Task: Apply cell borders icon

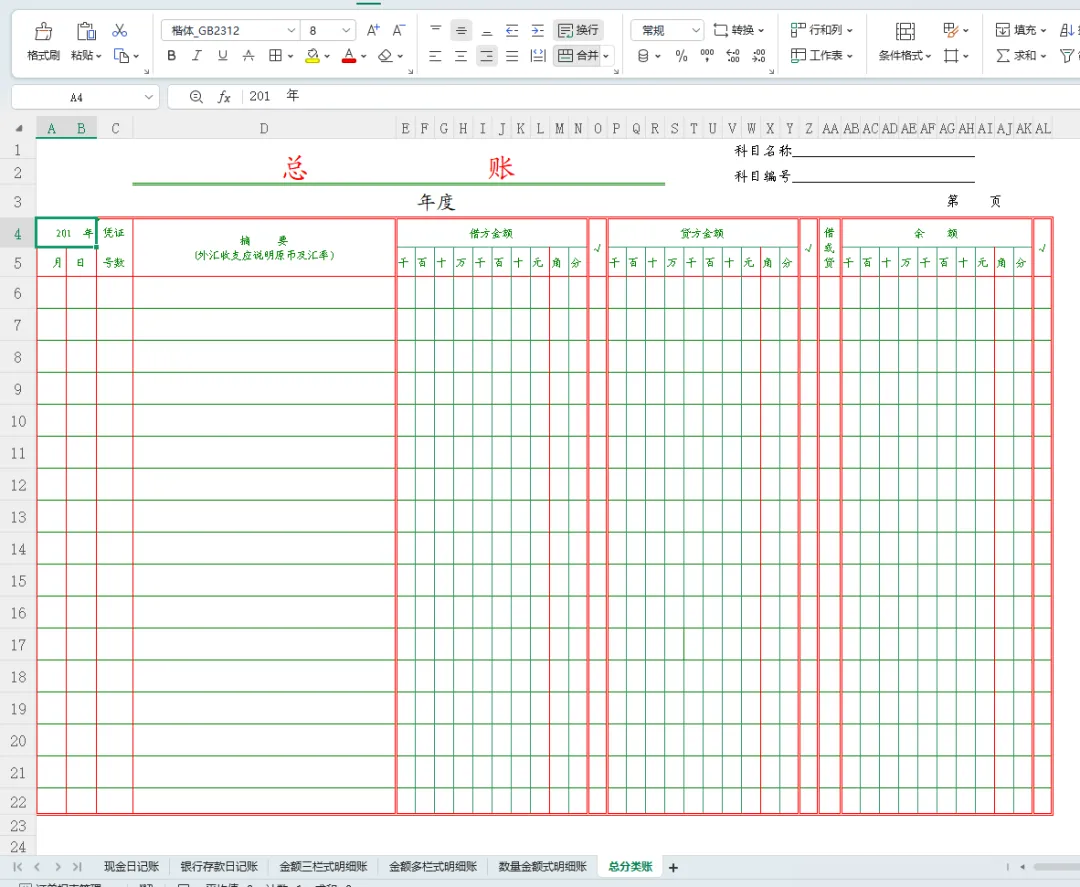Action: (x=276, y=56)
